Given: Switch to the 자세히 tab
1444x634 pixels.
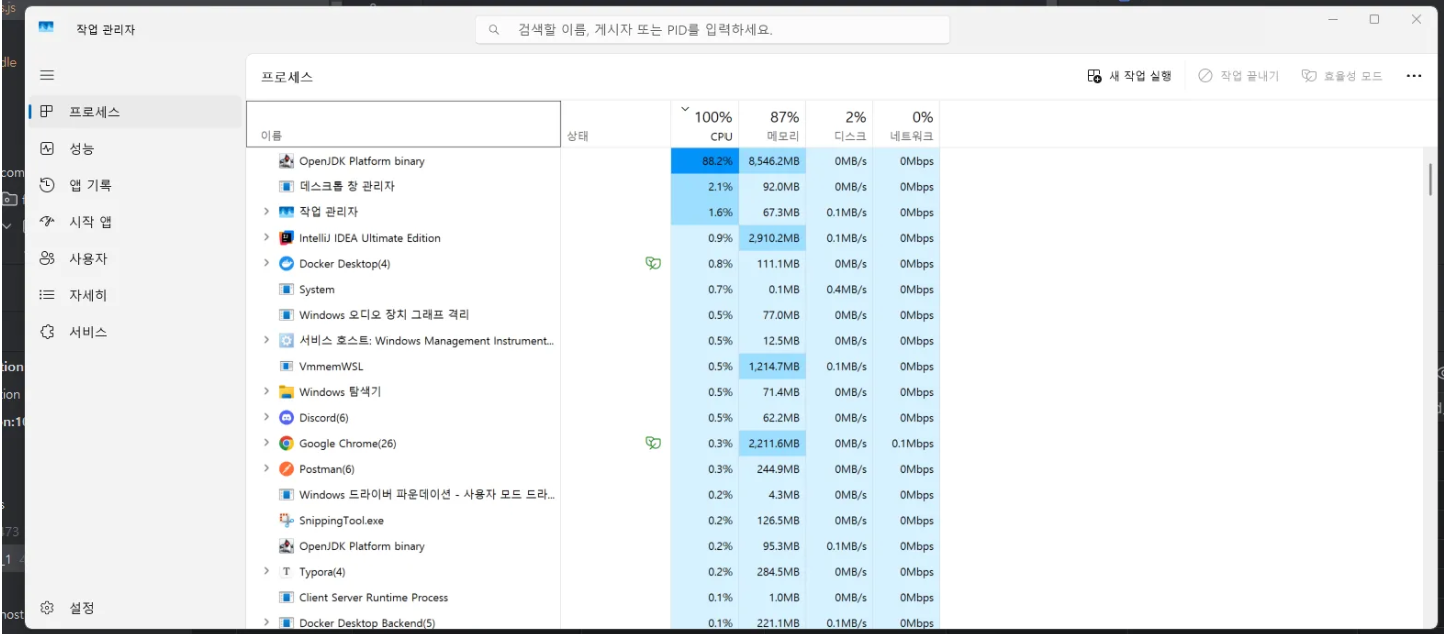Looking at the screenshot, I should coord(135,295).
